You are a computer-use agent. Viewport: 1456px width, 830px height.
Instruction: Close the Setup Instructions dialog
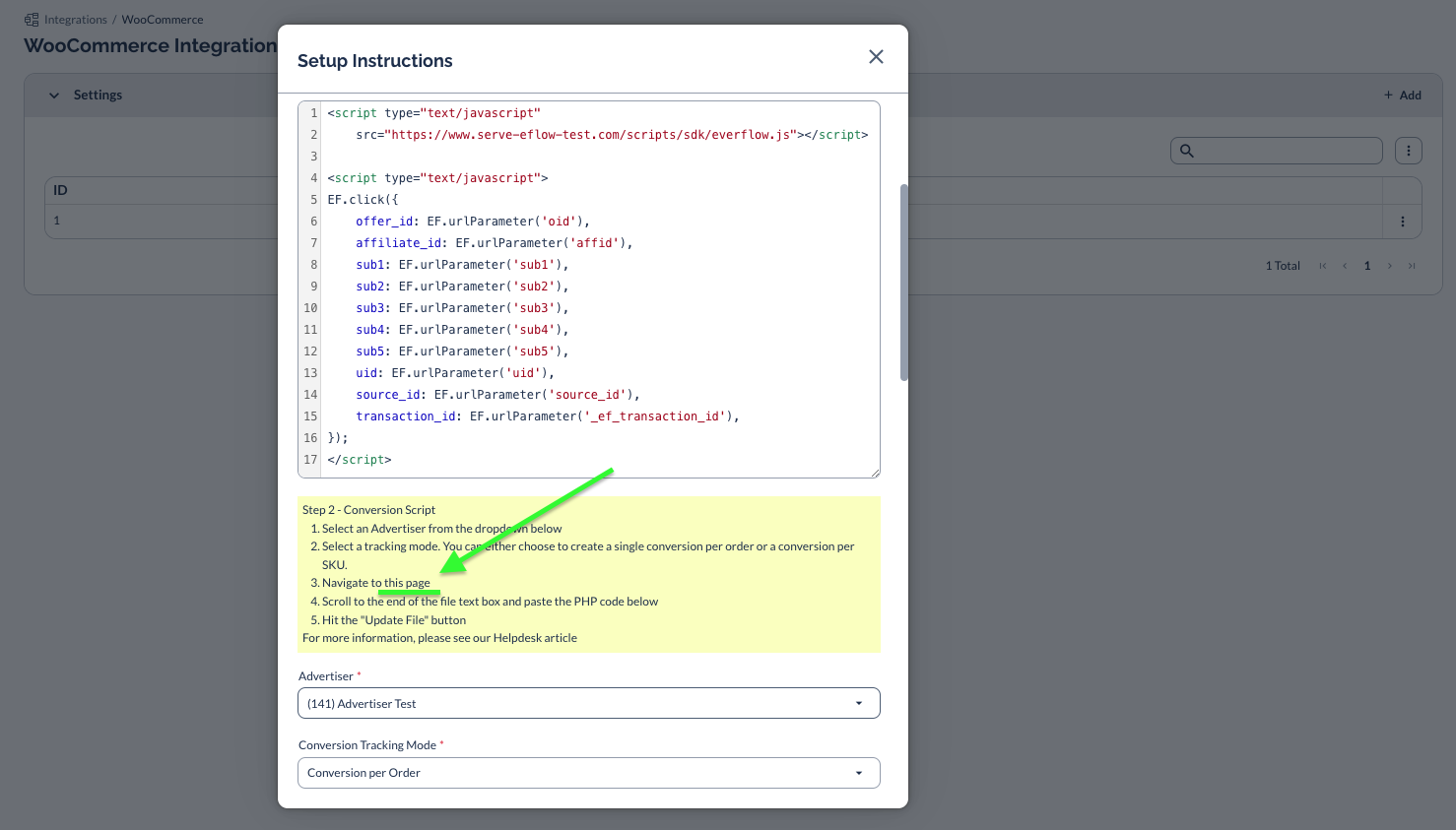click(x=876, y=57)
